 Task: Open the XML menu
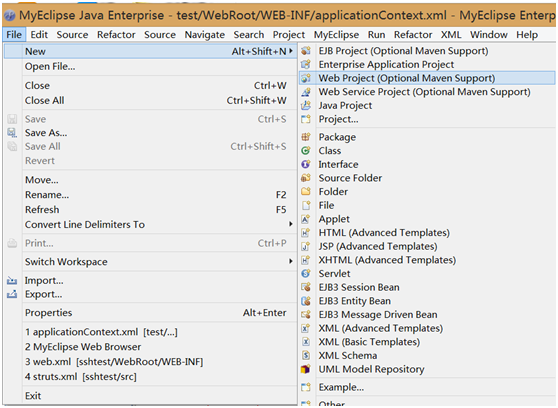click(451, 35)
